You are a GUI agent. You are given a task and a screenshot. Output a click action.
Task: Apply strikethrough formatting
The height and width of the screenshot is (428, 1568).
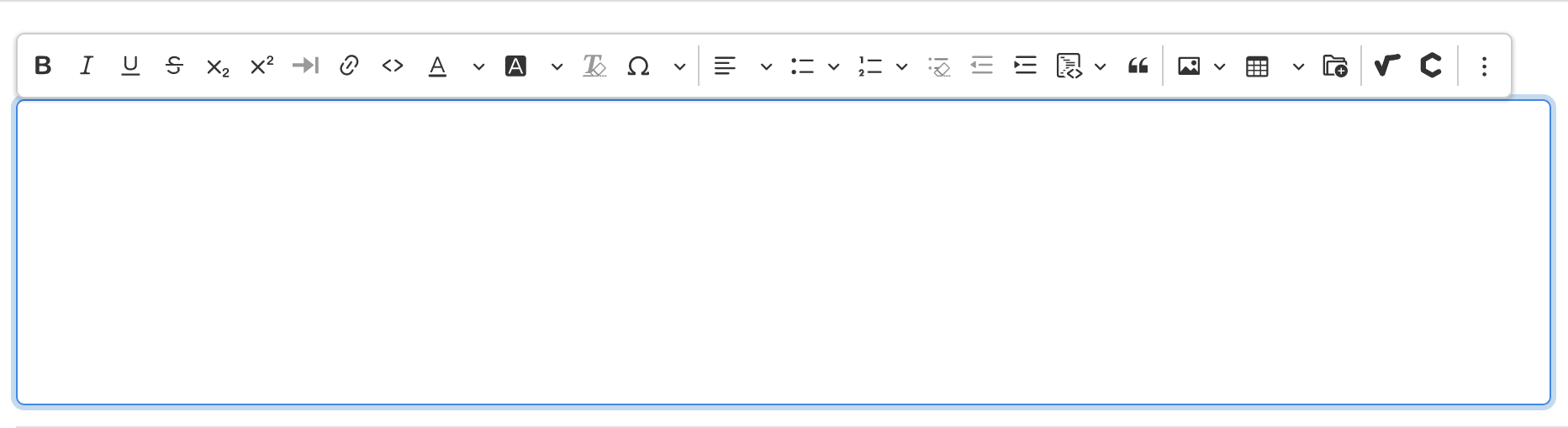[x=174, y=66]
